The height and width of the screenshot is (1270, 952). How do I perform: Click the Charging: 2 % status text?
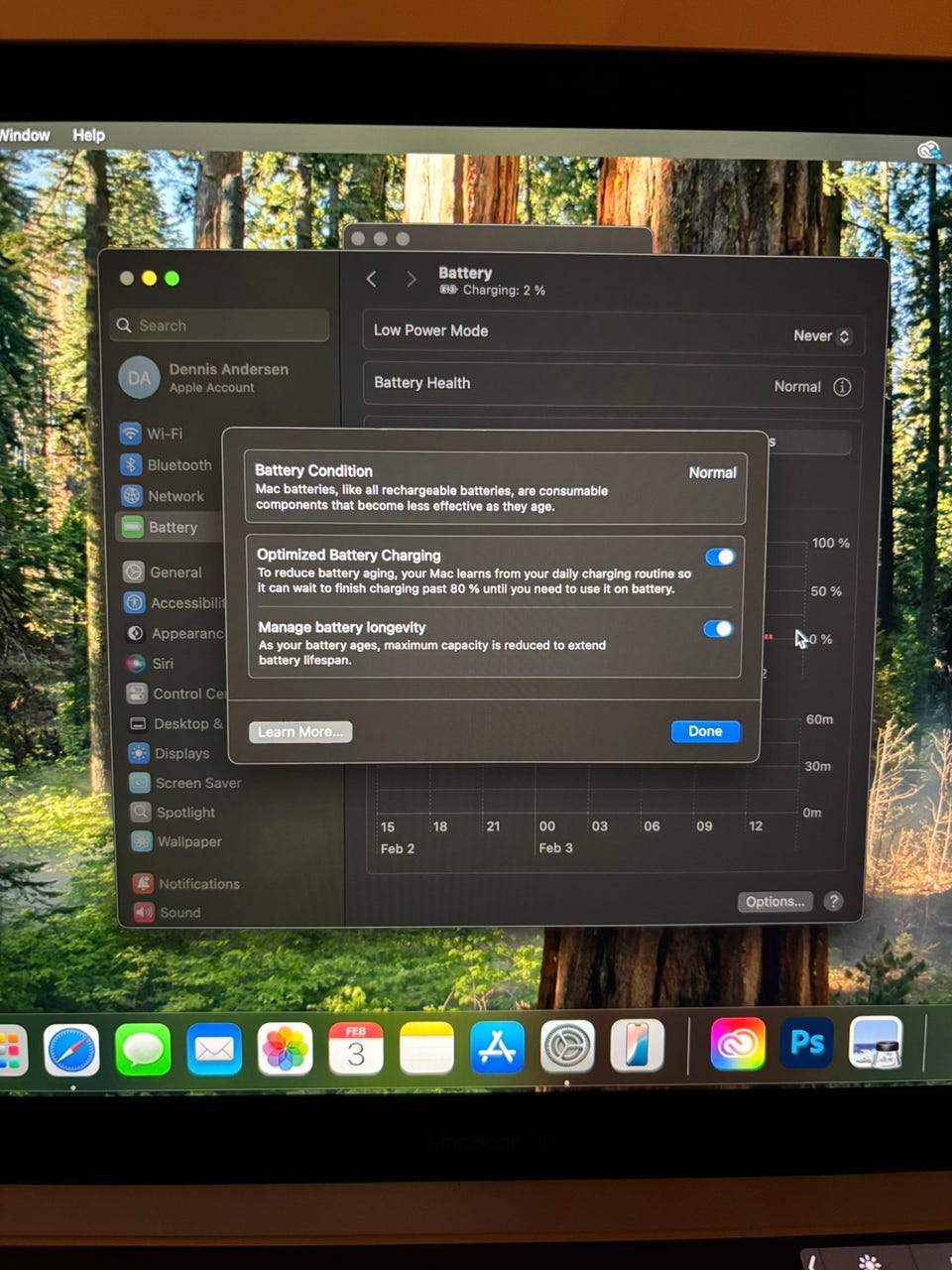click(x=504, y=291)
